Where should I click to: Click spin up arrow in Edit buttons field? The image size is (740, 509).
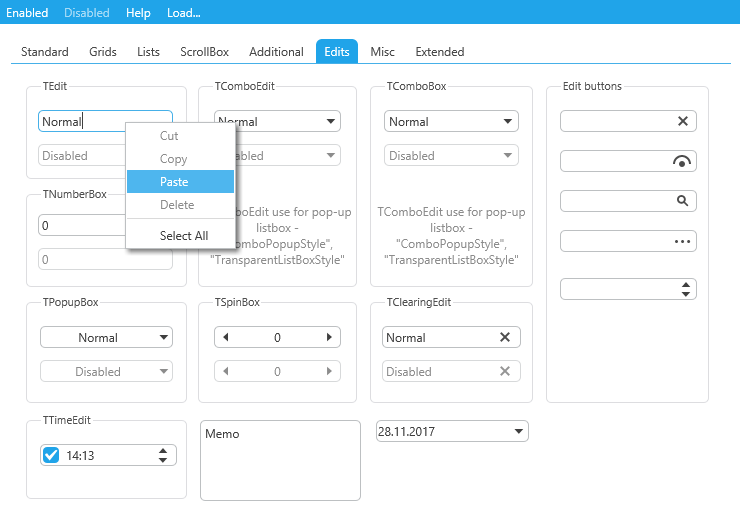click(686, 285)
